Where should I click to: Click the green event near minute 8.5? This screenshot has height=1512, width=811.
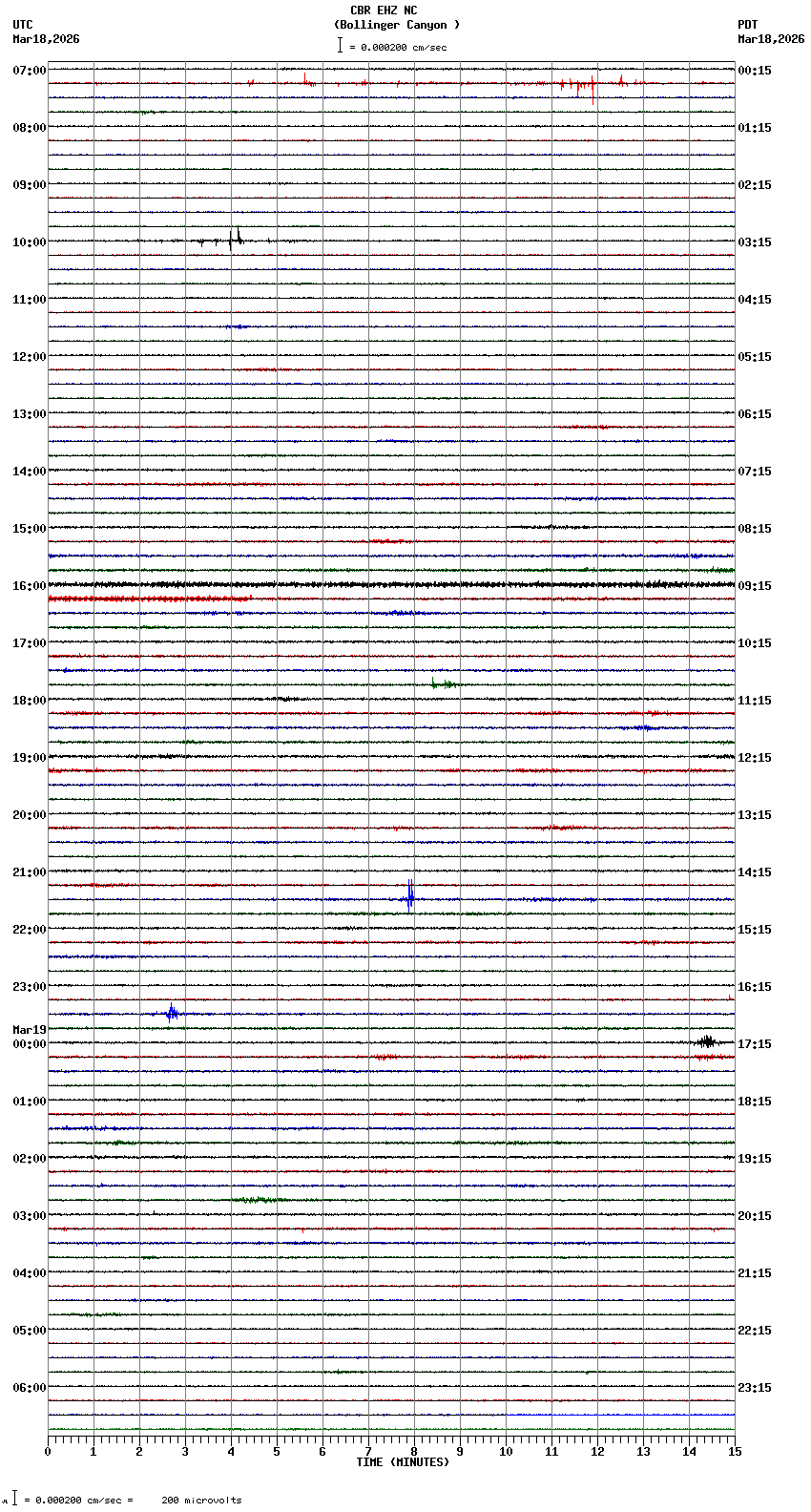click(x=444, y=683)
